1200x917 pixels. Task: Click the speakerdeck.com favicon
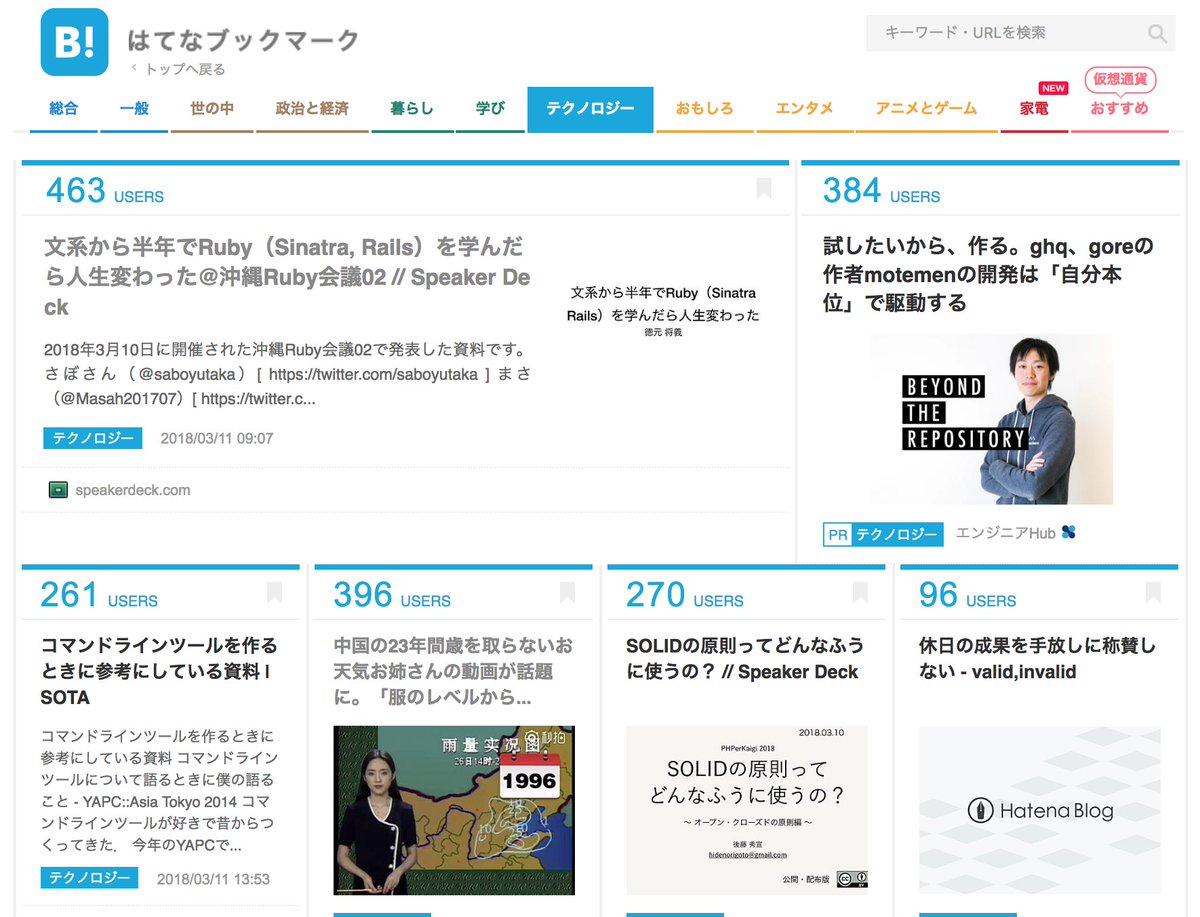58,490
